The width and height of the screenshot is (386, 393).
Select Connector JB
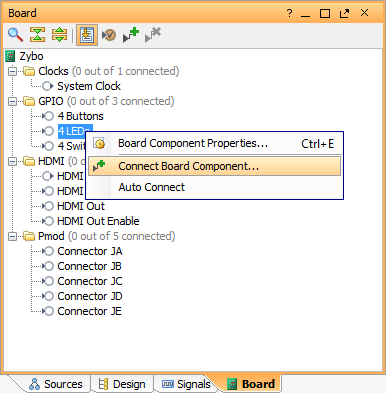89,266
